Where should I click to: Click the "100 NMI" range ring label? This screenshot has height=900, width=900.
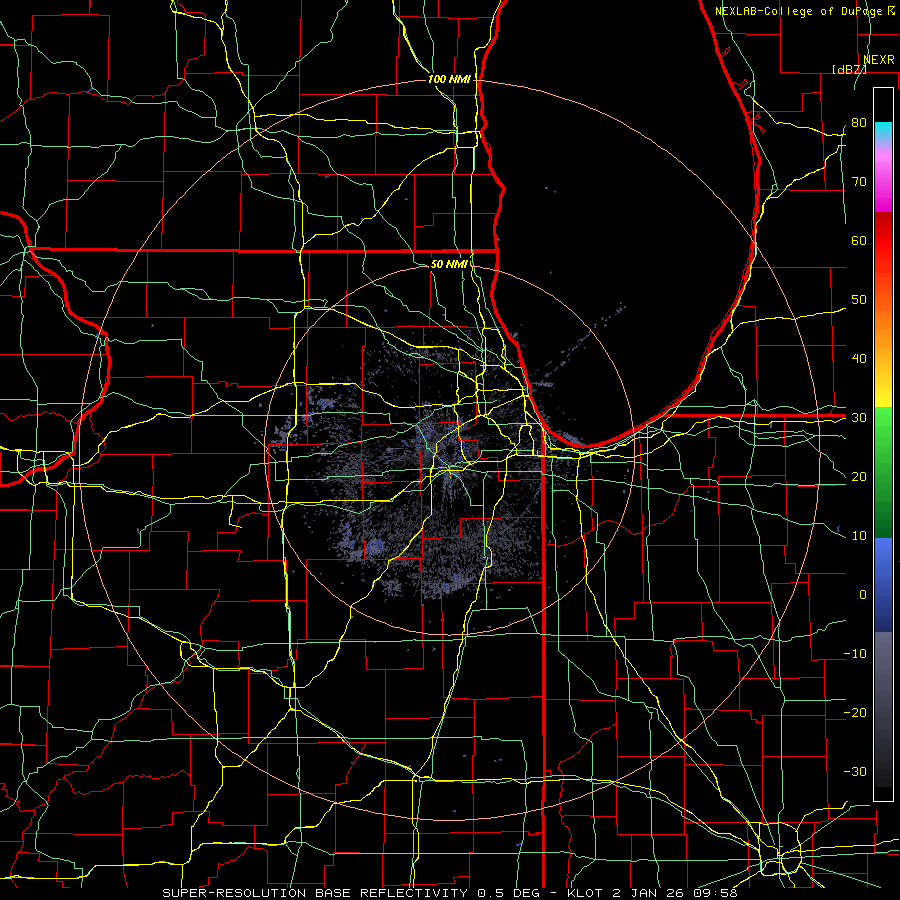pos(449,79)
